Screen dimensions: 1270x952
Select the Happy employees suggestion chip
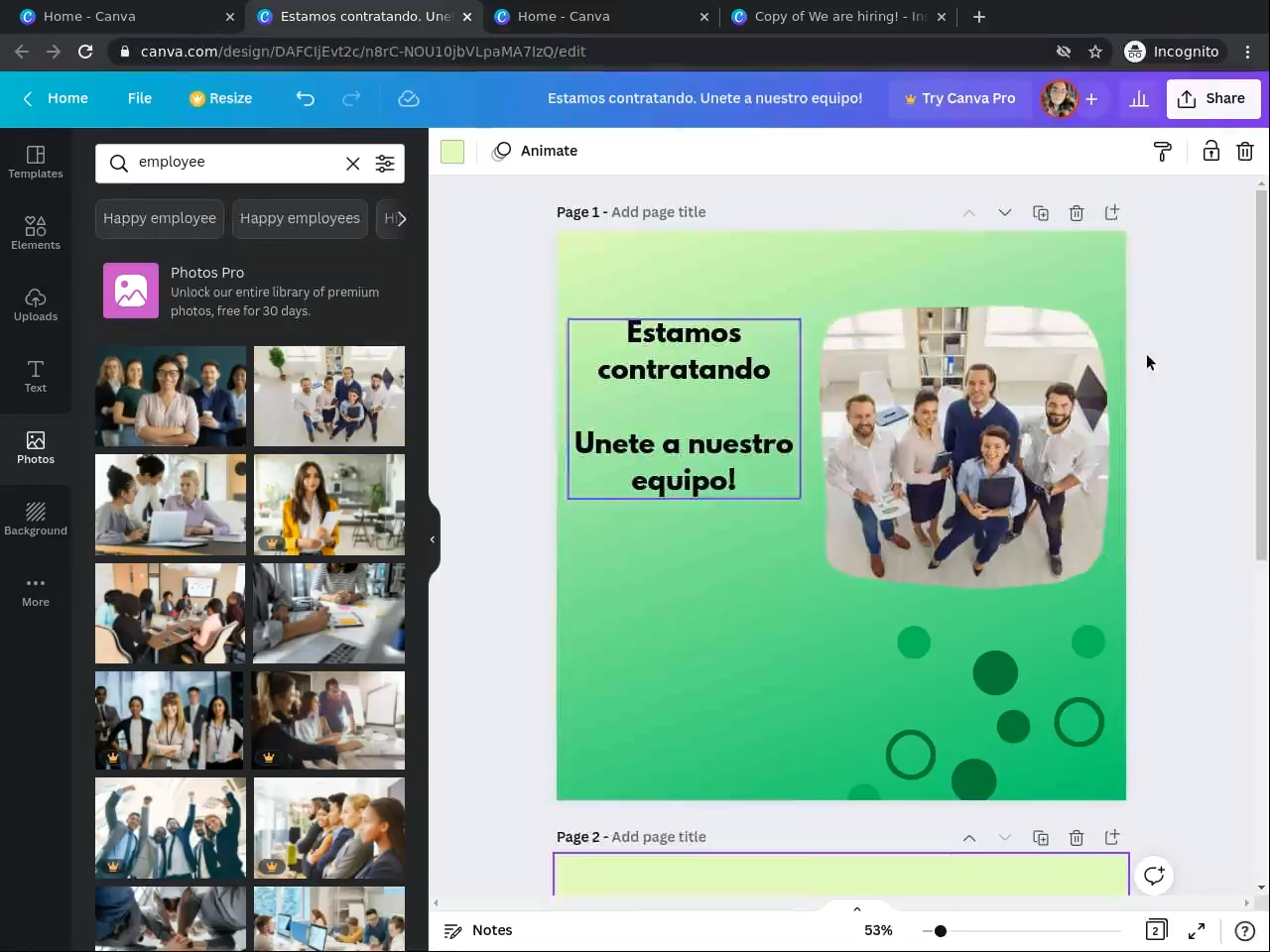click(x=300, y=218)
